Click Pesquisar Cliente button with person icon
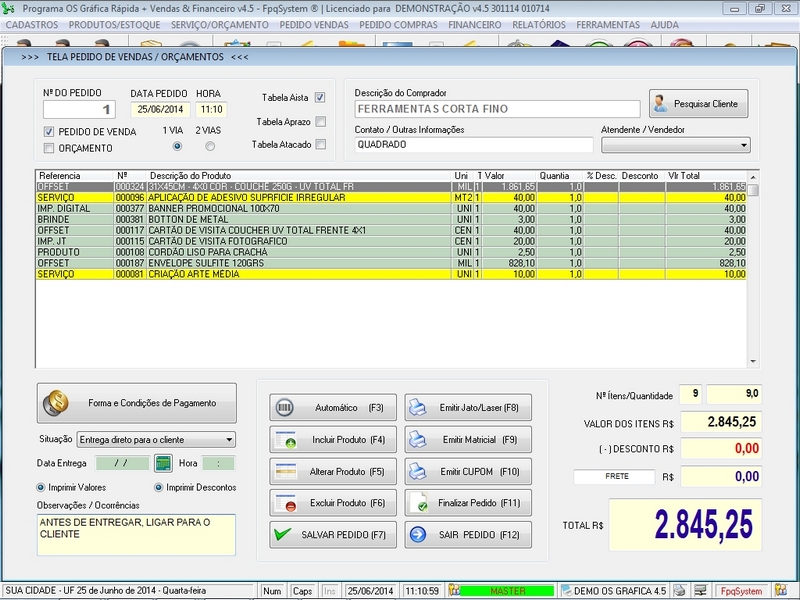 point(698,103)
